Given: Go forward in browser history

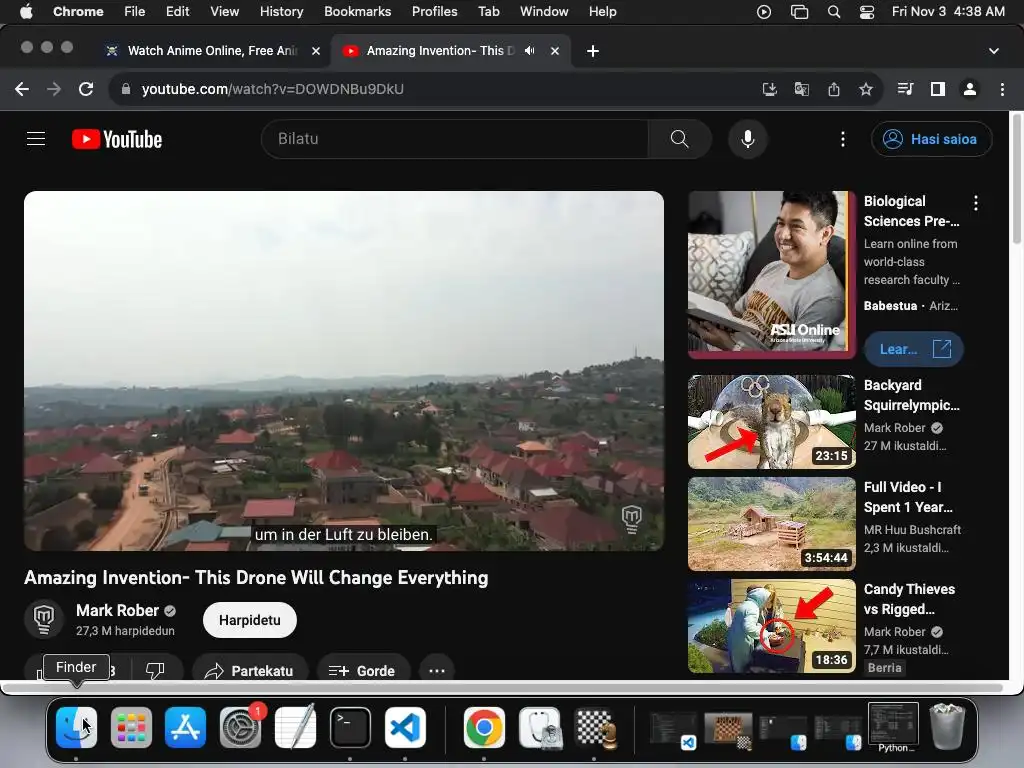Looking at the screenshot, I should [54, 89].
